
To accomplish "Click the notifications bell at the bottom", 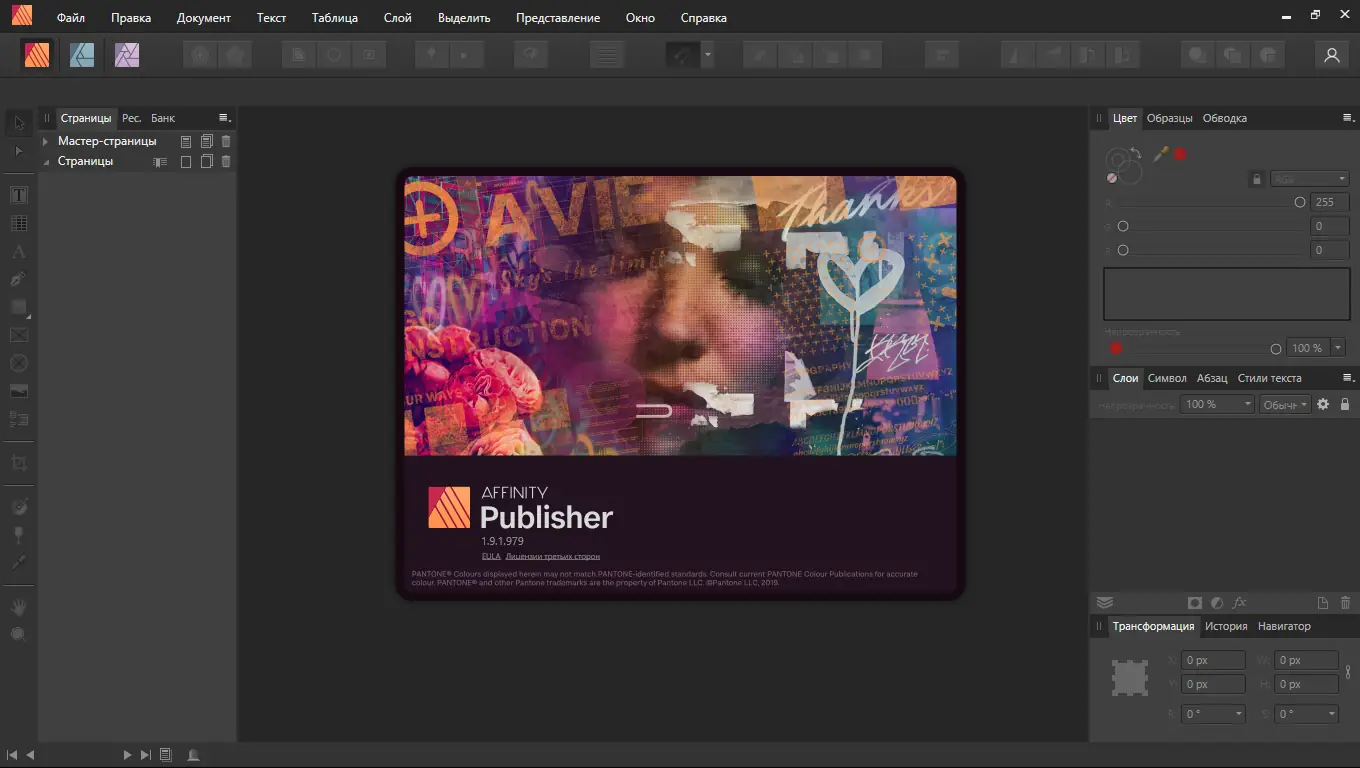I will 193,755.
